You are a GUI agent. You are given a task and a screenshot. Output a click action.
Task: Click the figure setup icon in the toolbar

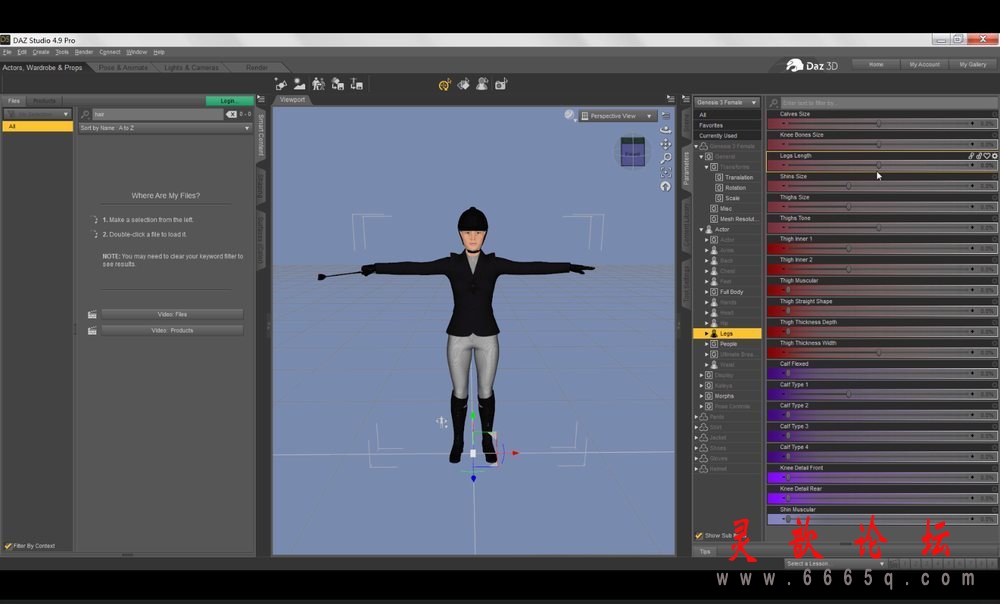click(318, 84)
